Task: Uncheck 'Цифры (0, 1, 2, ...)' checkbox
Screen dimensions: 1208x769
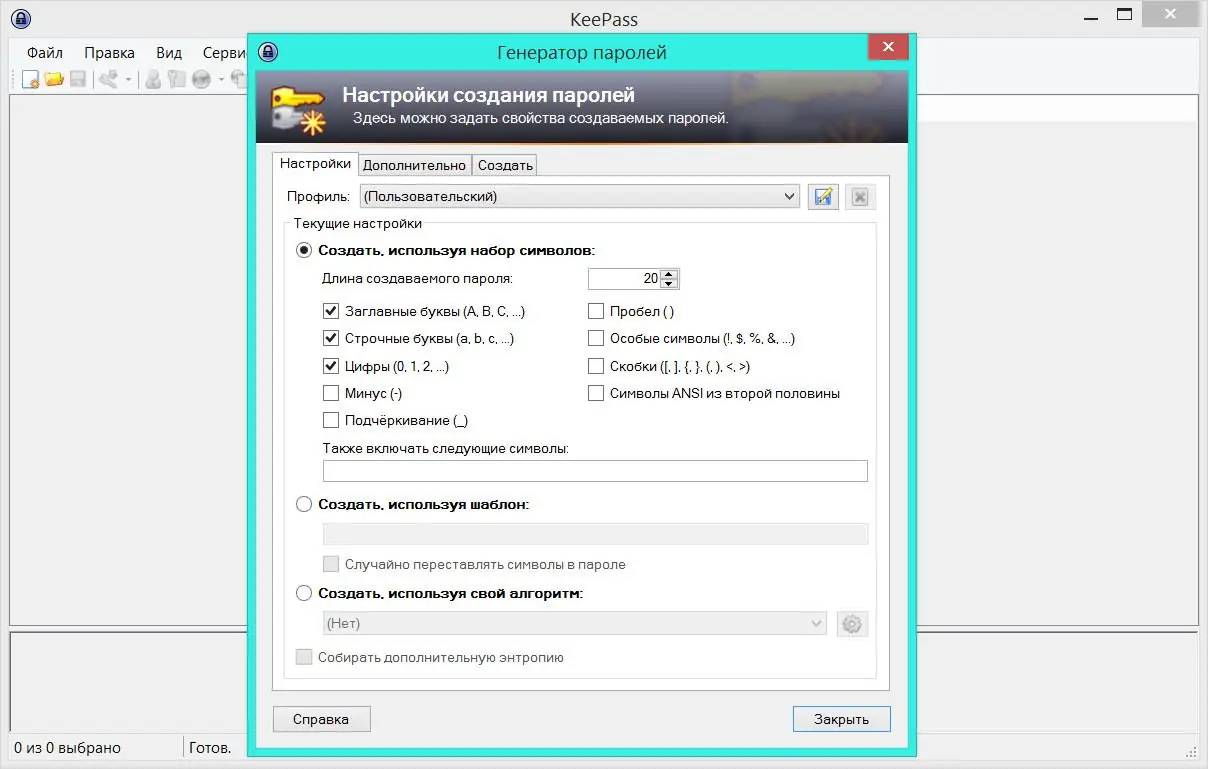Action: coord(331,367)
